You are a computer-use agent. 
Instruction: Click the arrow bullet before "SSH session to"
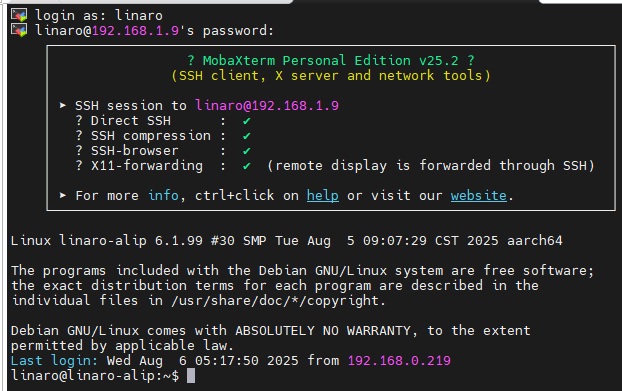click(x=62, y=105)
